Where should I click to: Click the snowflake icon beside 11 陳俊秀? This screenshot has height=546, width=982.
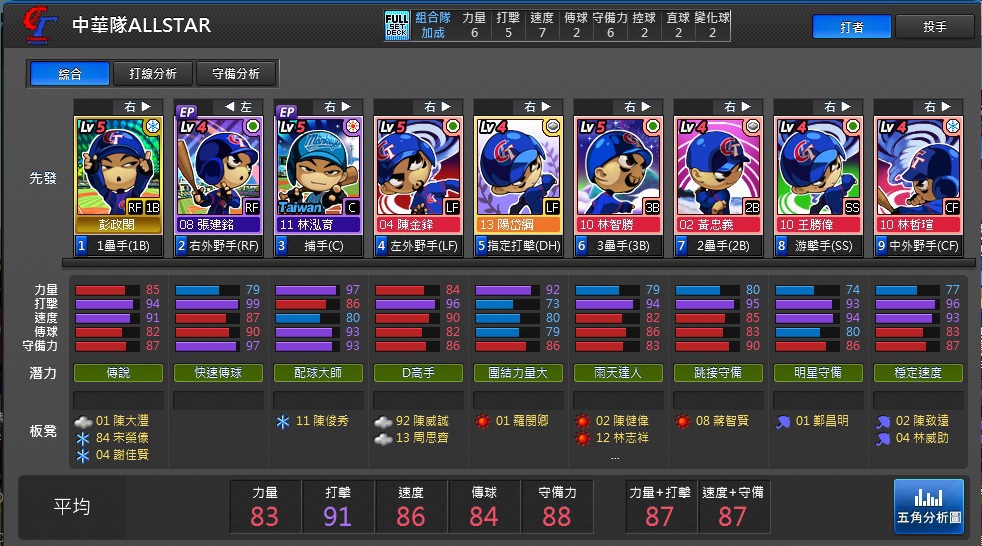(x=283, y=421)
